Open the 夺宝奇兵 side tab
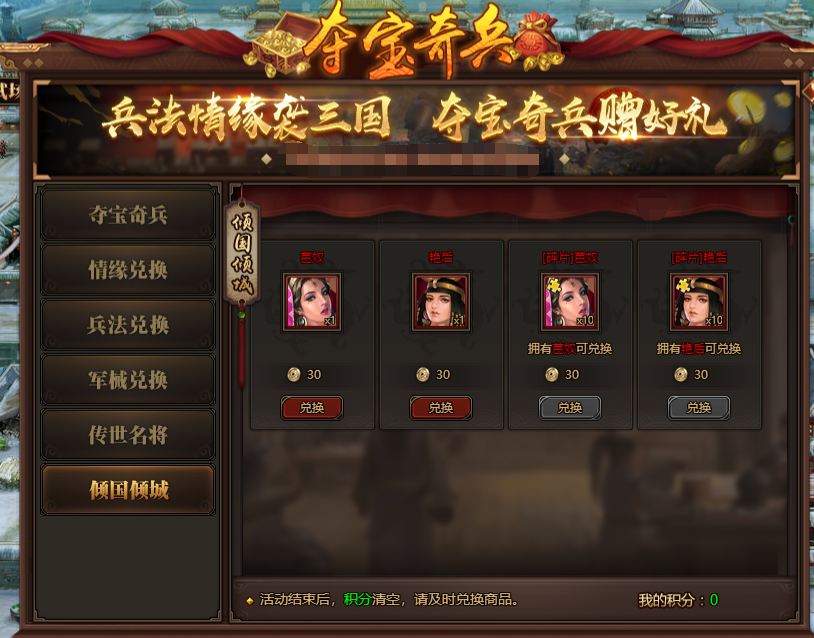The image size is (814, 638). click(x=128, y=214)
